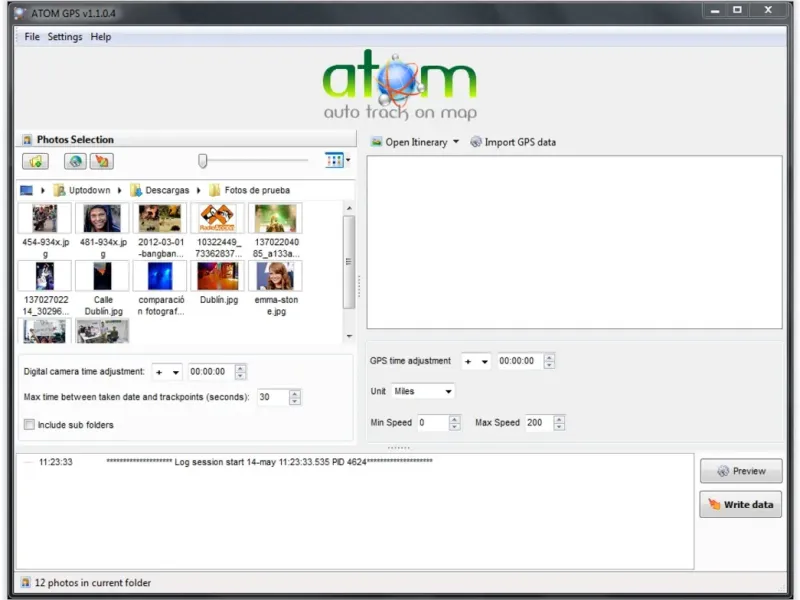This screenshot has width=800, height=600.
Task: Click the Log session start log entry
Action: tap(269, 462)
